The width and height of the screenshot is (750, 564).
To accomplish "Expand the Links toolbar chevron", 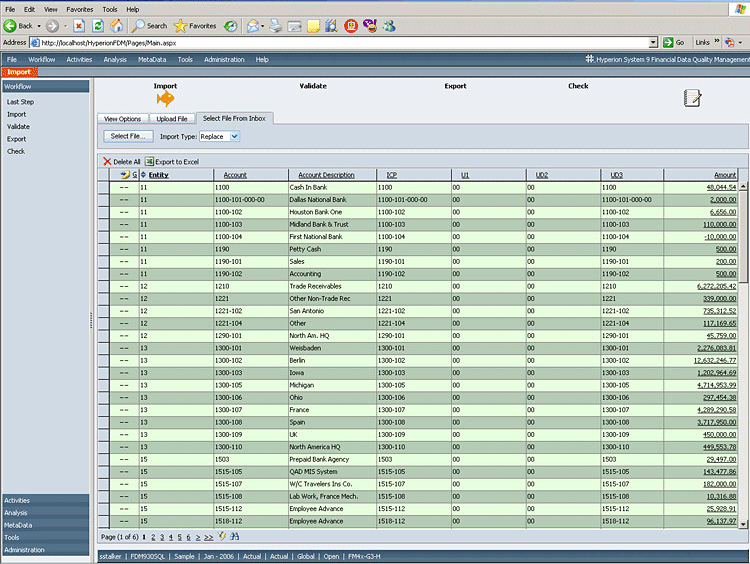I will [x=717, y=41].
